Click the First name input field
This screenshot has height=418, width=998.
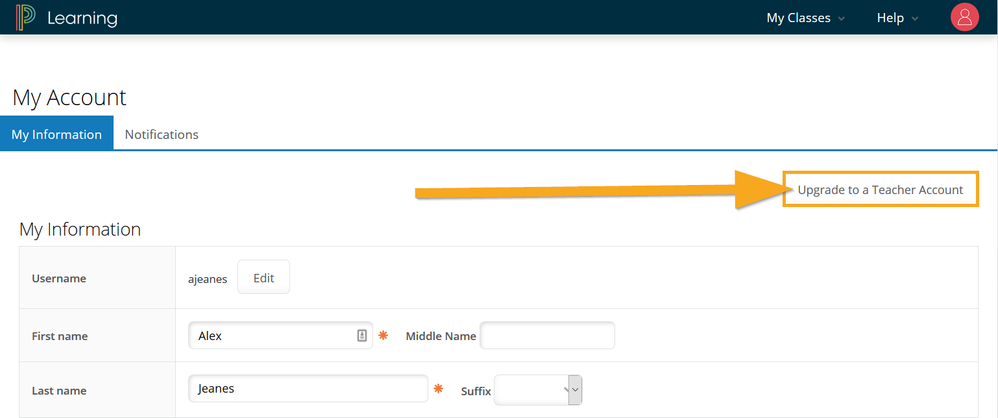pos(281,335)
